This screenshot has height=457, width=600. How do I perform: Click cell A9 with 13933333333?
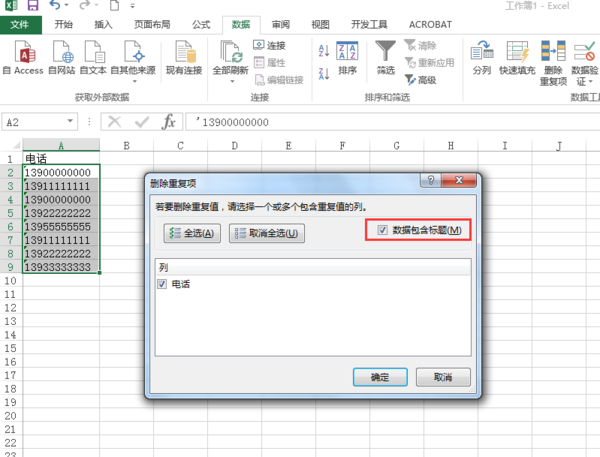click(61, 267)
